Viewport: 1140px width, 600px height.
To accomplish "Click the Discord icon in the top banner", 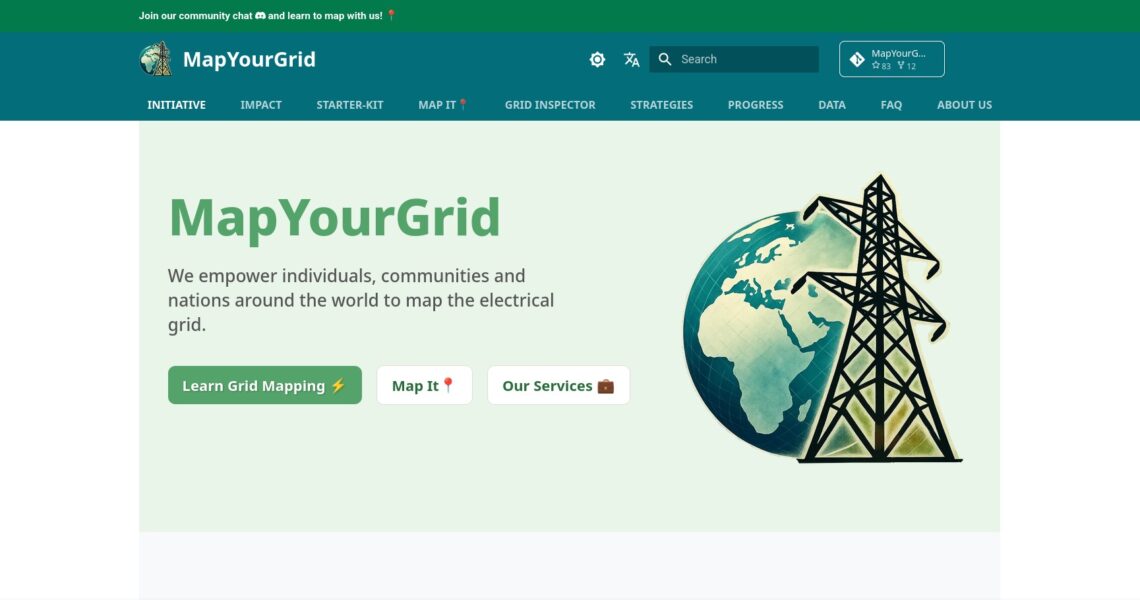I will (x=260, y=15).
